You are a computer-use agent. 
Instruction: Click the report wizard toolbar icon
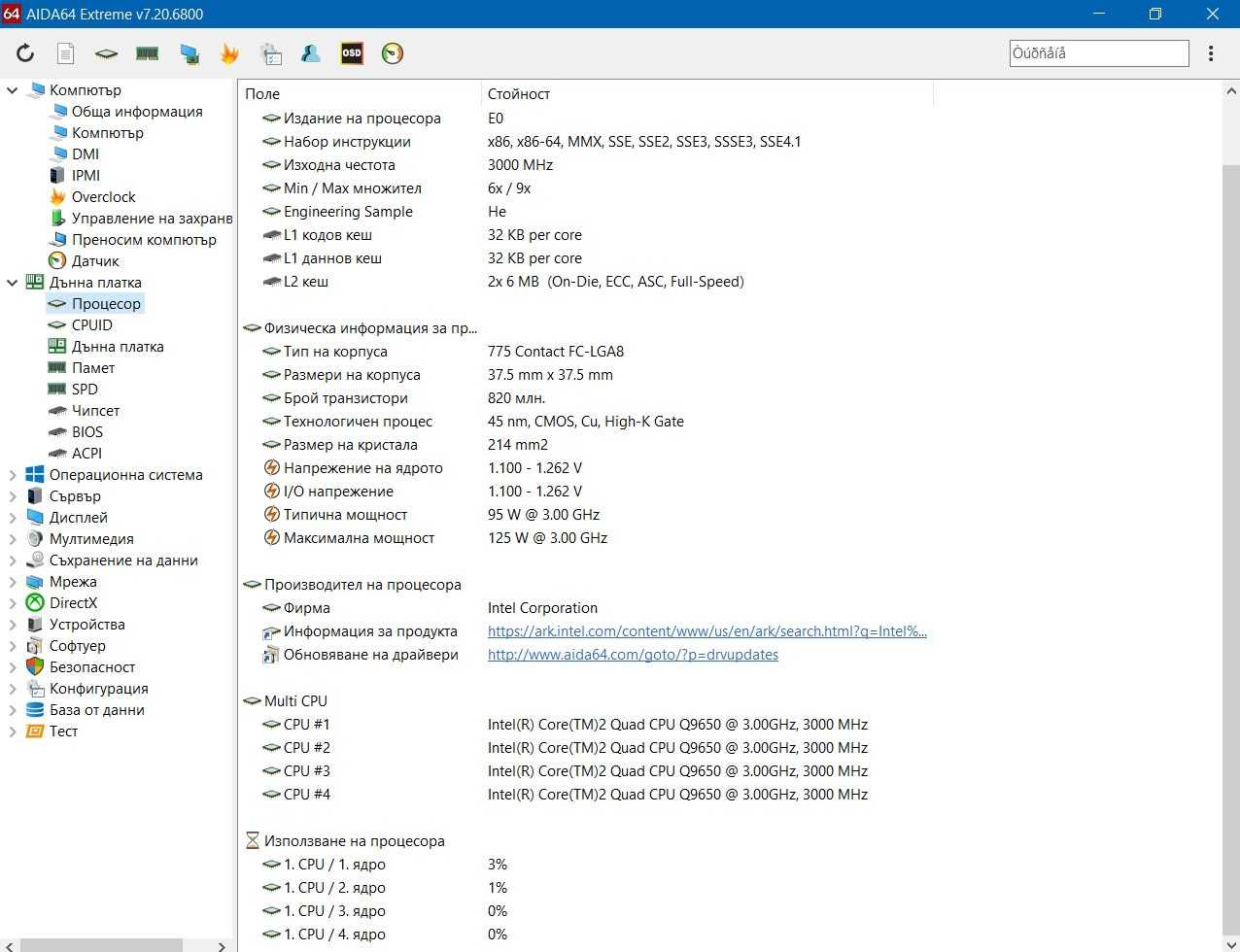click(x=270, y=53)
